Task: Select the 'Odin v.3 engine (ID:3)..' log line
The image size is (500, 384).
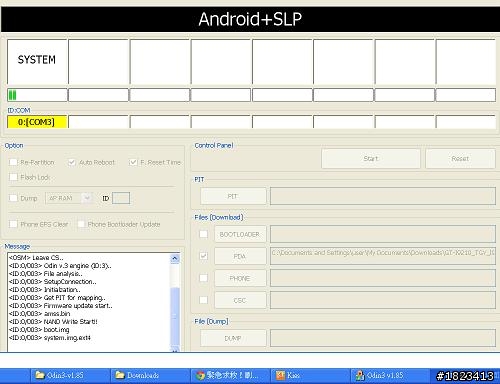Action: [x=60, y=266]
